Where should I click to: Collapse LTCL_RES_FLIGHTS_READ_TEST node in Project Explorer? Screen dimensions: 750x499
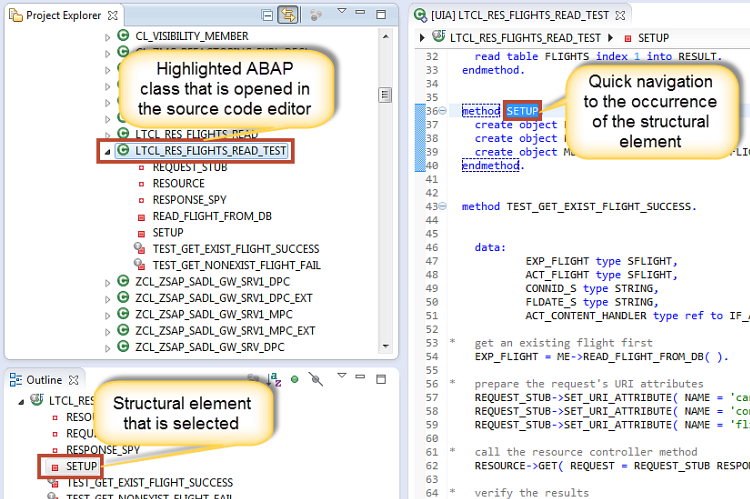click(108, 152)
